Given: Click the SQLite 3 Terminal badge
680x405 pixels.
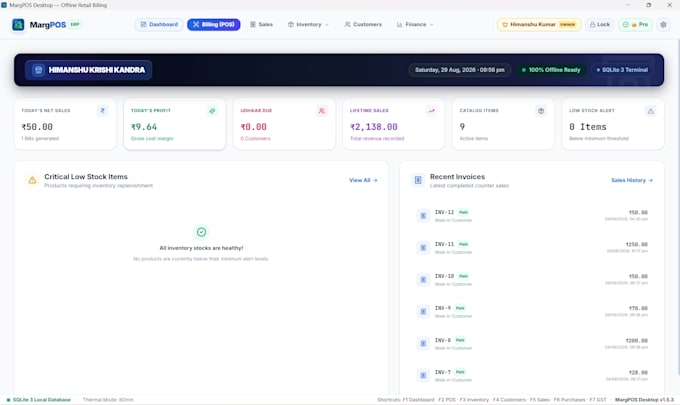Looking at the screenshot, I should [x=622, y=70].
